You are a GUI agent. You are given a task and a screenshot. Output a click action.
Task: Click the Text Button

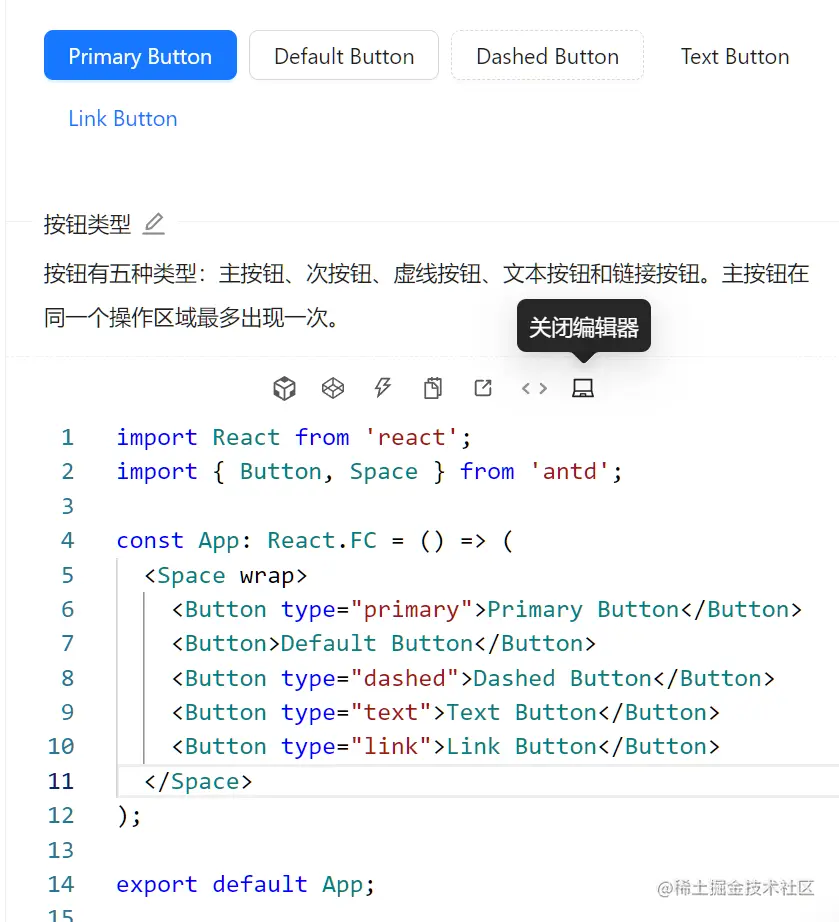735,56
